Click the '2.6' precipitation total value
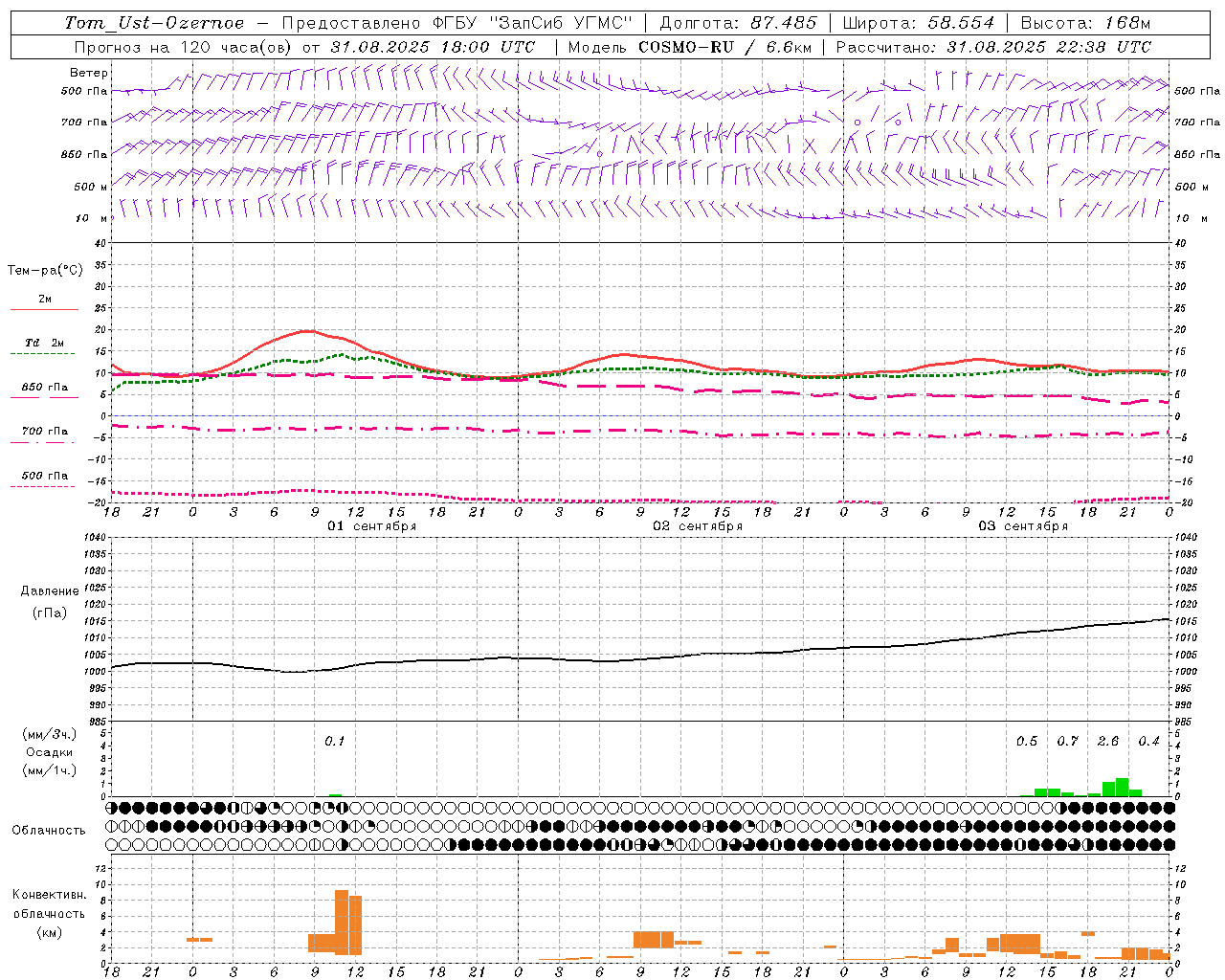Viewport: 1225px width, 980px height. [1108, 741]
